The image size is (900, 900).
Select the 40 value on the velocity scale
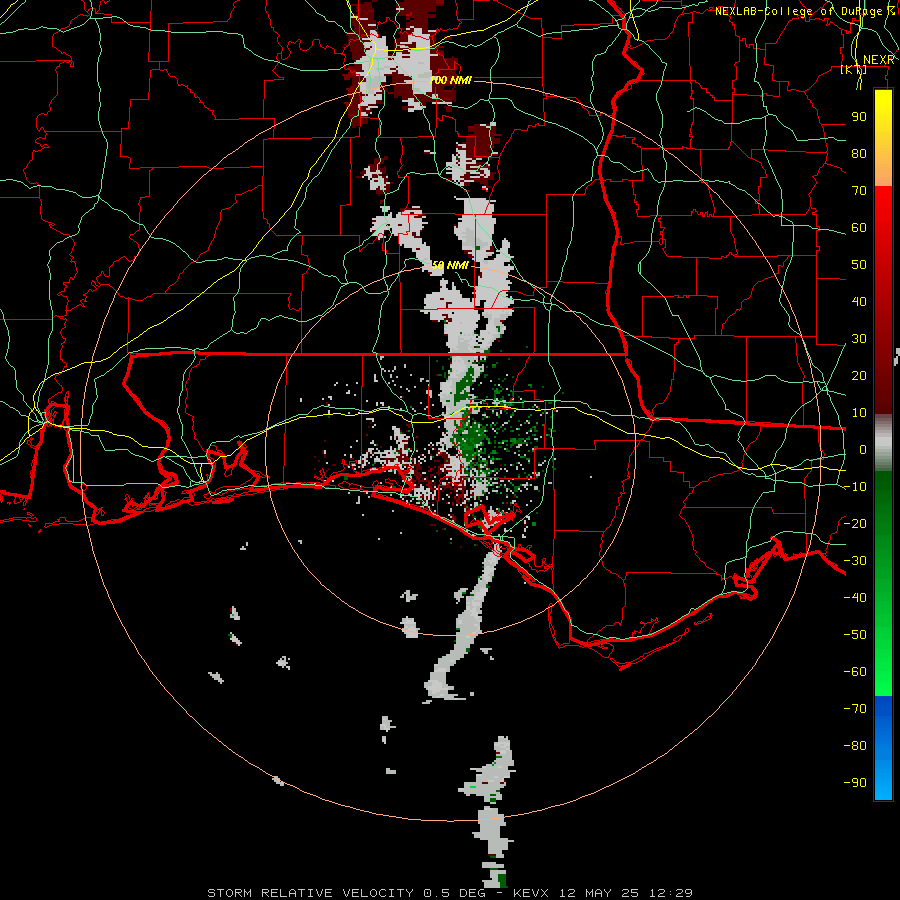click(859, 301)
